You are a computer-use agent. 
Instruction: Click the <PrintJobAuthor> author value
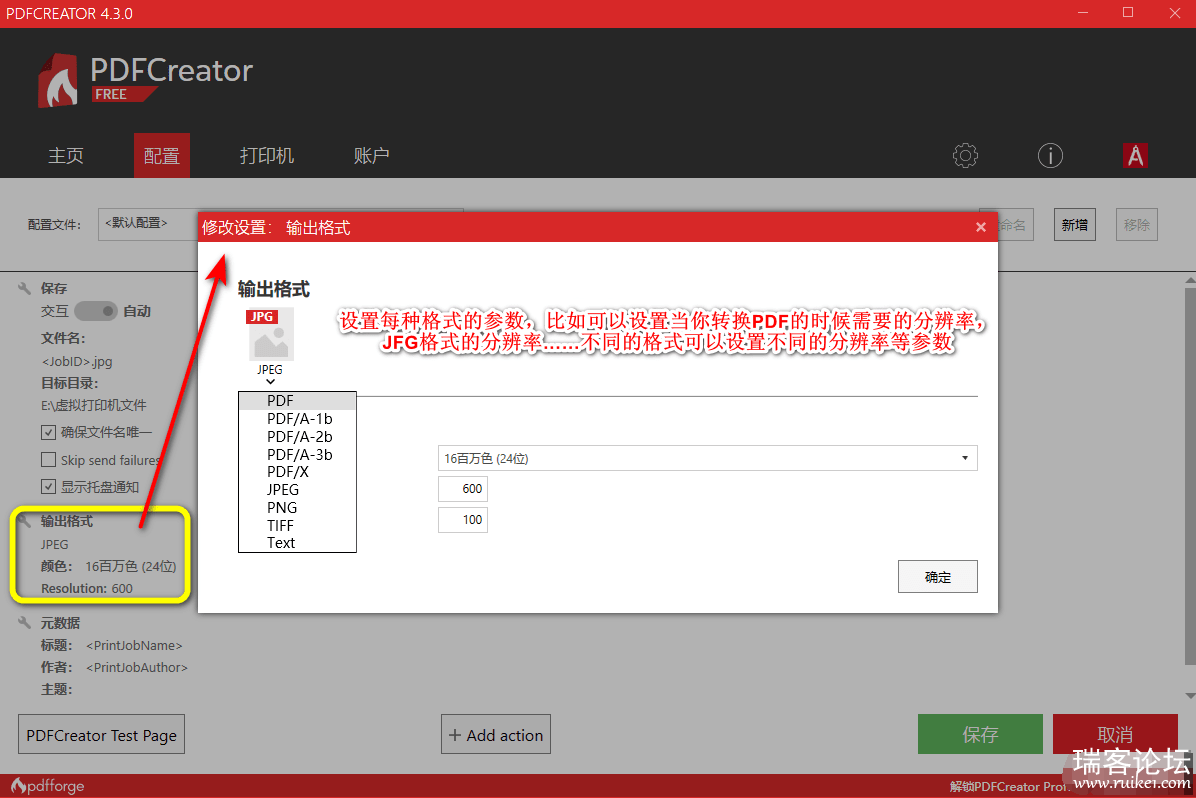(x=137, y=668)
